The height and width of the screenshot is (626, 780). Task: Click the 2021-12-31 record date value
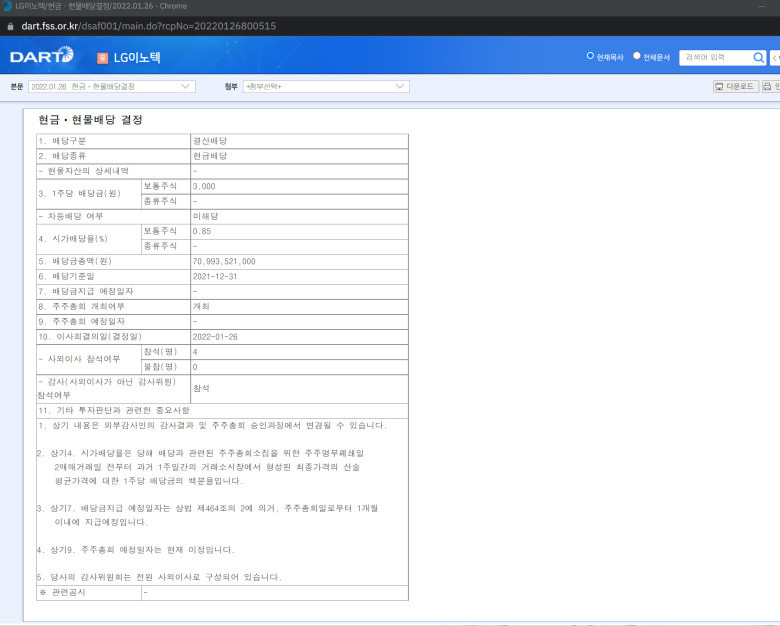pyautogui.click(x=215, y=276)
